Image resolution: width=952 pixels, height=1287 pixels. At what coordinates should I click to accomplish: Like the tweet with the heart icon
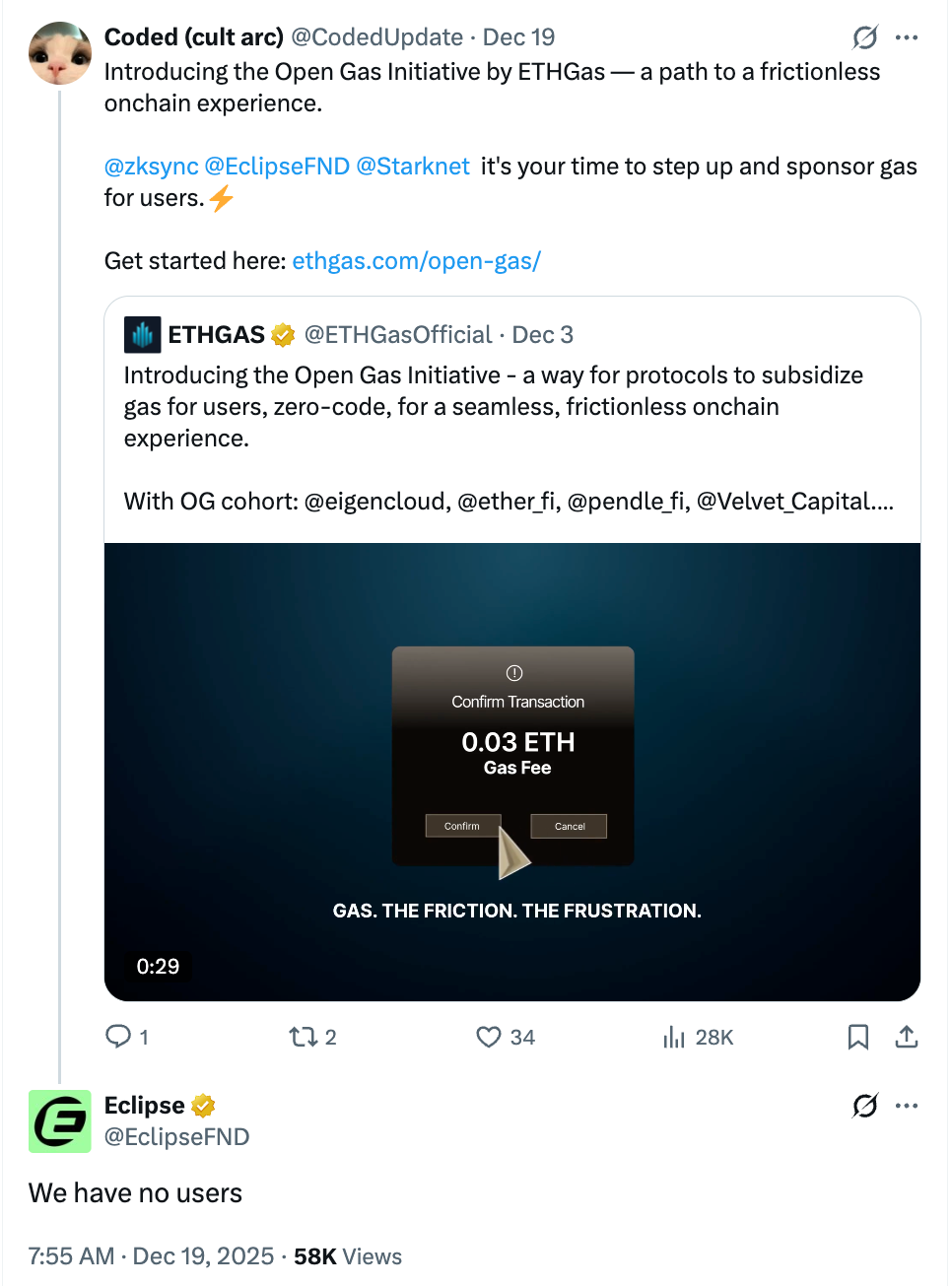point(489,1037)
